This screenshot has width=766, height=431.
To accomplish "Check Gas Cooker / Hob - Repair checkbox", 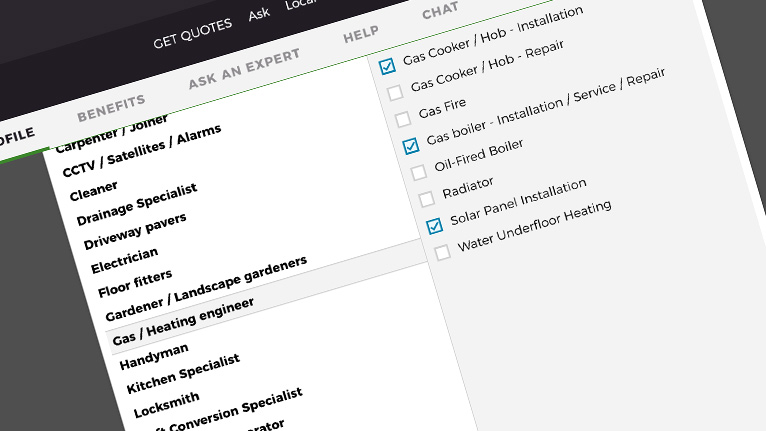I will (x=395, y=92).
